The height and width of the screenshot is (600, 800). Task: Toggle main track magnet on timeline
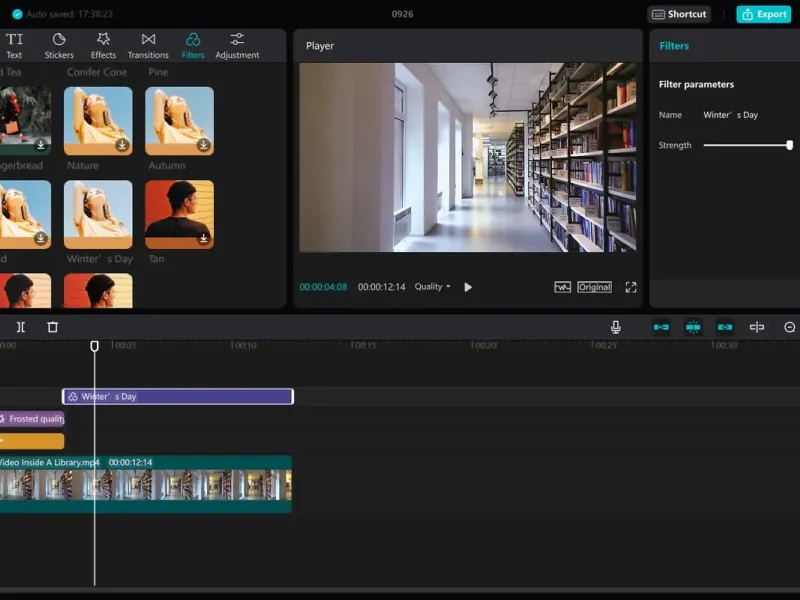coord(661,327)
